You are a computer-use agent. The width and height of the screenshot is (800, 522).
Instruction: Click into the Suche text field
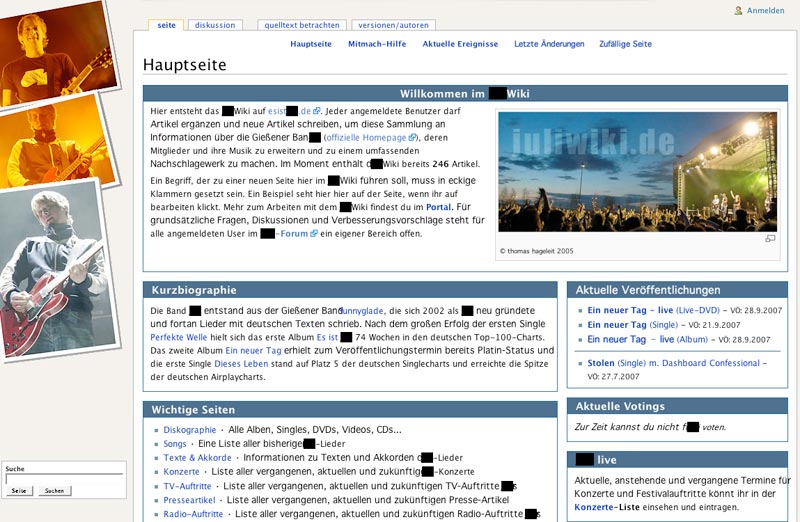tap(64, 478)
